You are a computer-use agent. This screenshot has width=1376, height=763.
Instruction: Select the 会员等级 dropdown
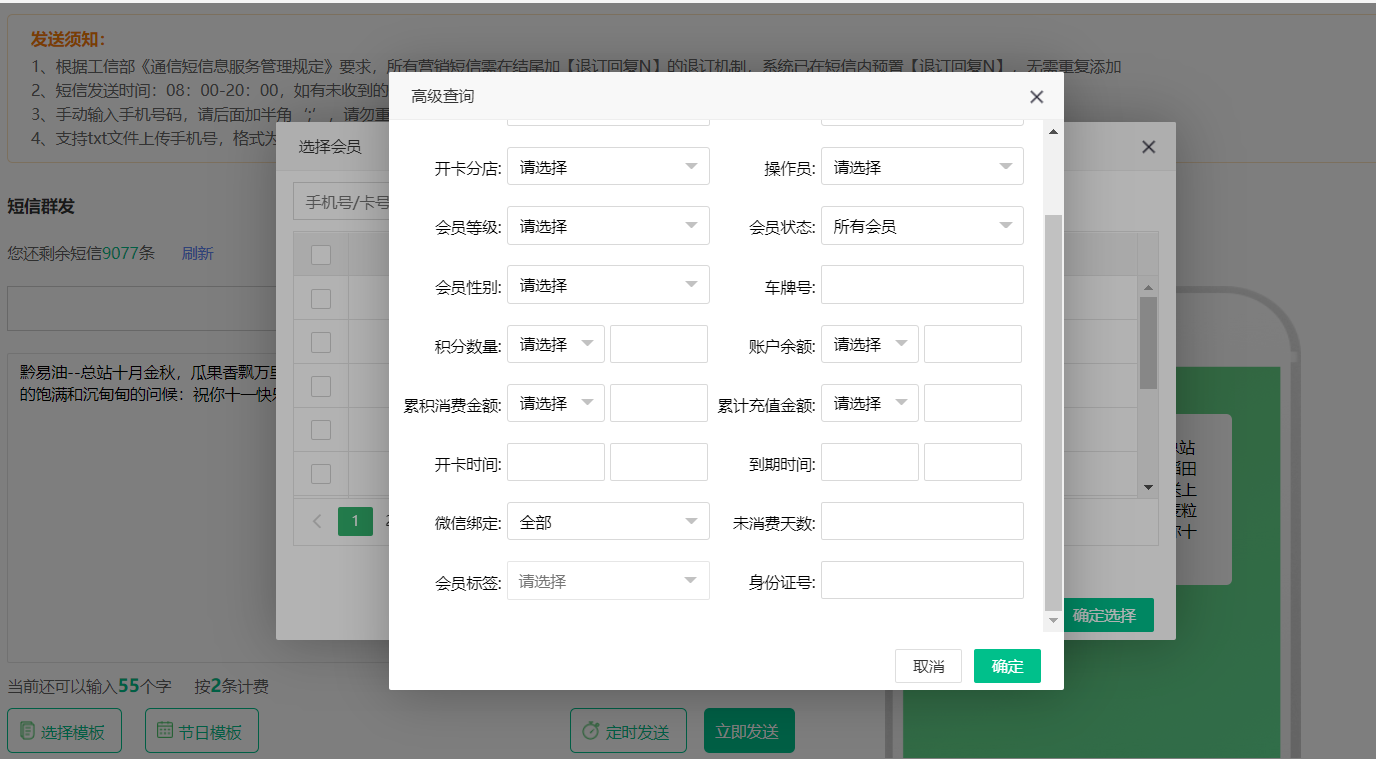coord(608,225)
